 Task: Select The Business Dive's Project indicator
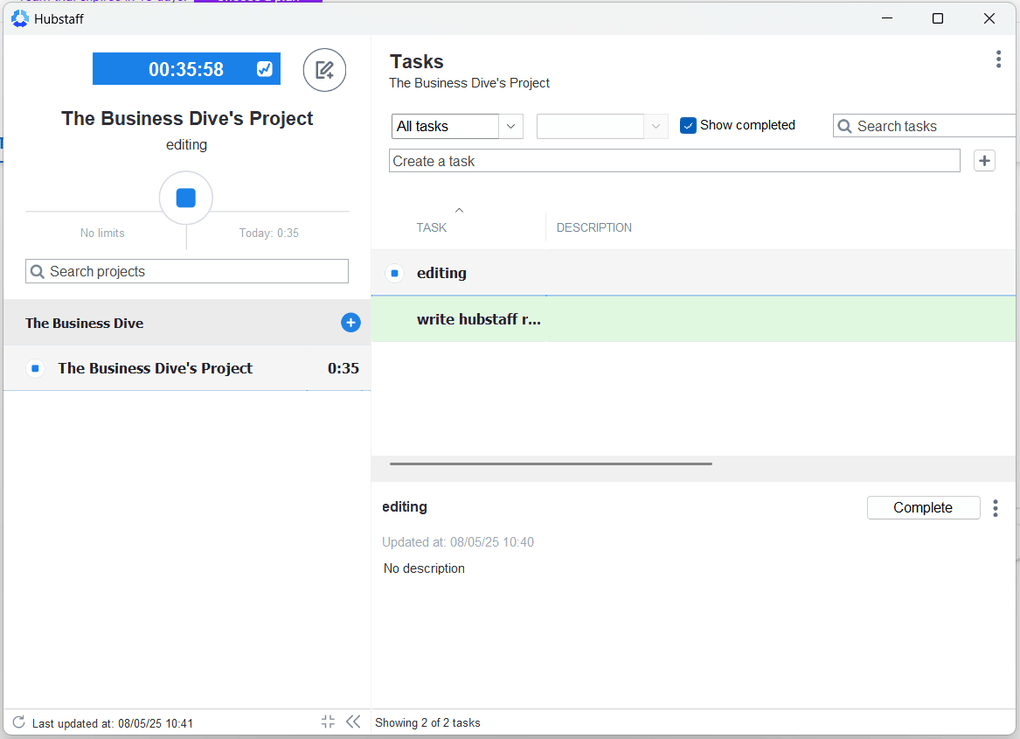[x=35, y=368]
